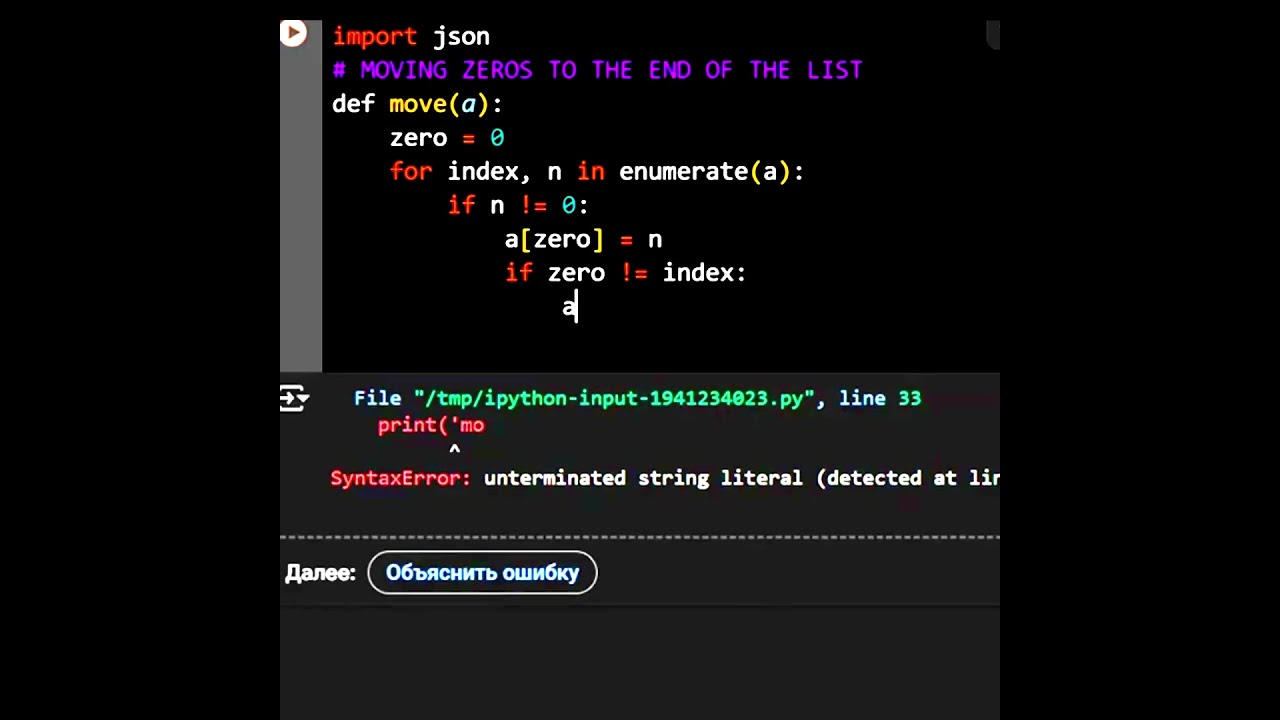Click the Далее: label
The width and height of the screenshot is (1280, 720).
(x=320, y=573)
